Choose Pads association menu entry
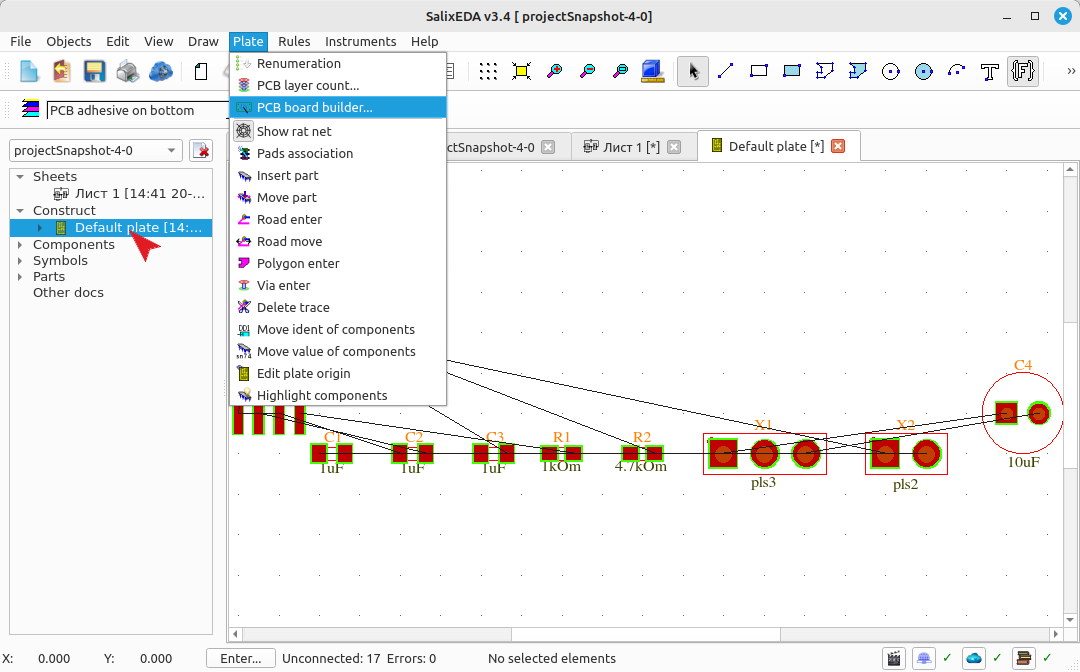 pyautogui.click(x=338, y=154)
